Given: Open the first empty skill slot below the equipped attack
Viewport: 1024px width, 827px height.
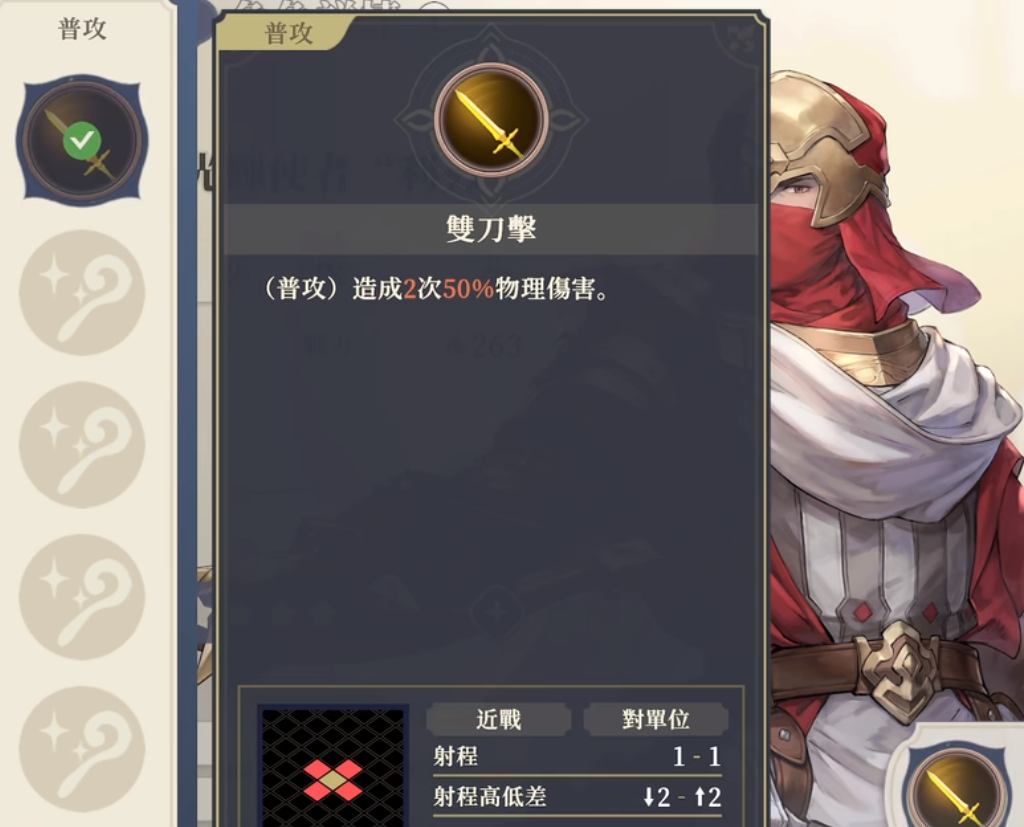Looking at the screenshot, I should [82, 293].
